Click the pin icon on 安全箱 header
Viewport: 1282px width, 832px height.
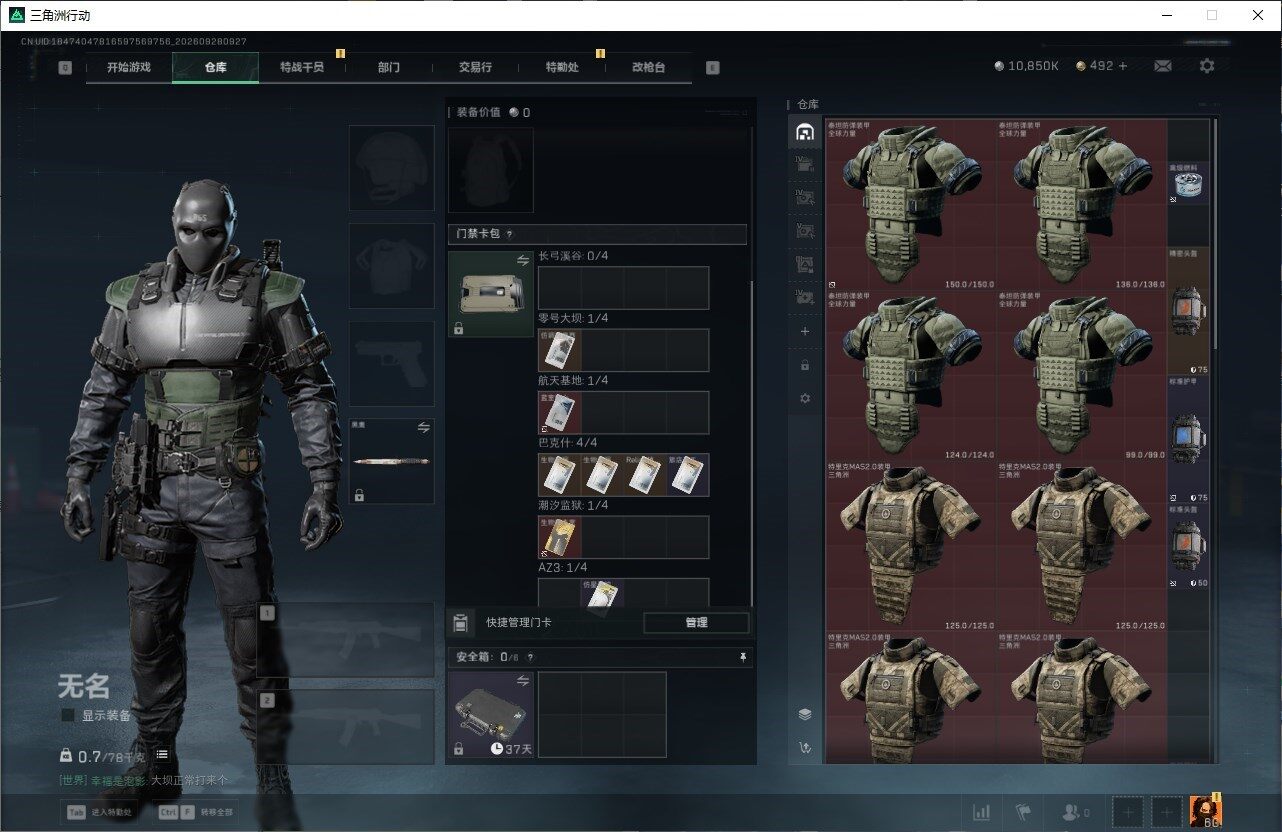pyautogui.click(x=742, y=657)
